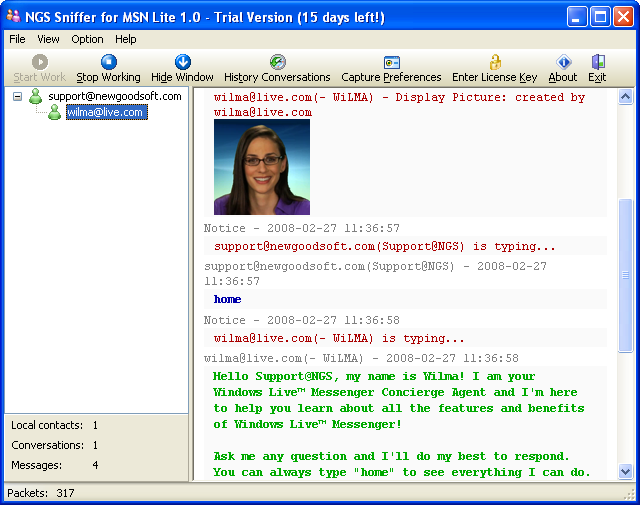Close the NGS Sniffer window
Image resolution: width=640 pixels, height=505 pixels.
point(624,17)
